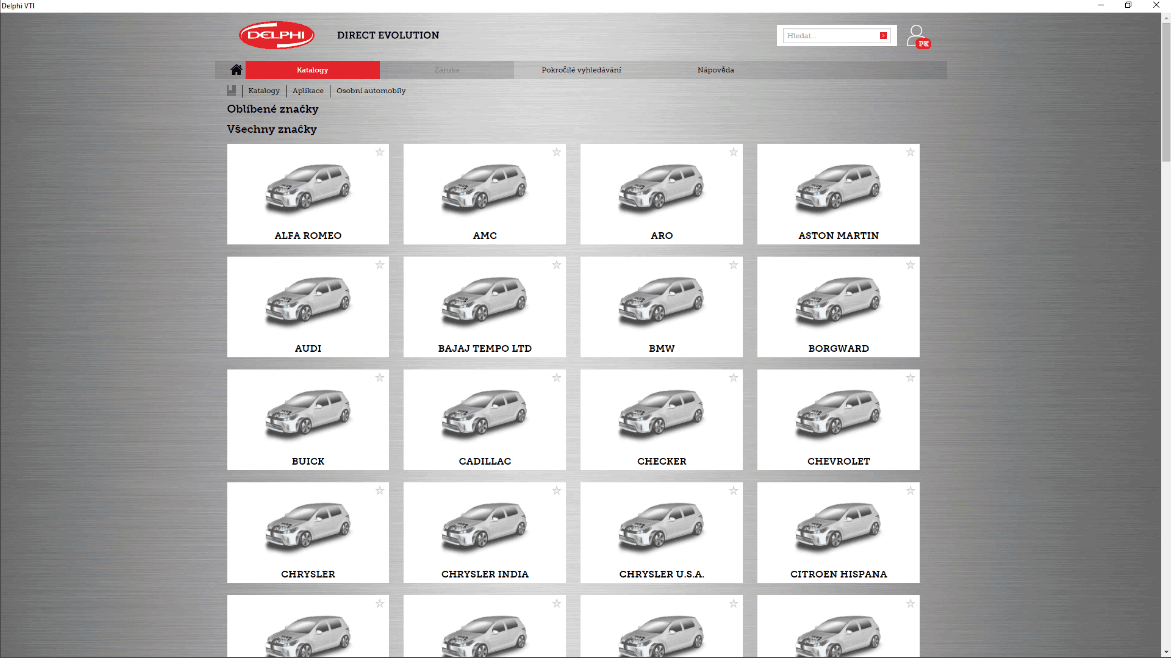1171x658 pixels.
Task: Open the user profile icon
Action: (x=916, y=37)
